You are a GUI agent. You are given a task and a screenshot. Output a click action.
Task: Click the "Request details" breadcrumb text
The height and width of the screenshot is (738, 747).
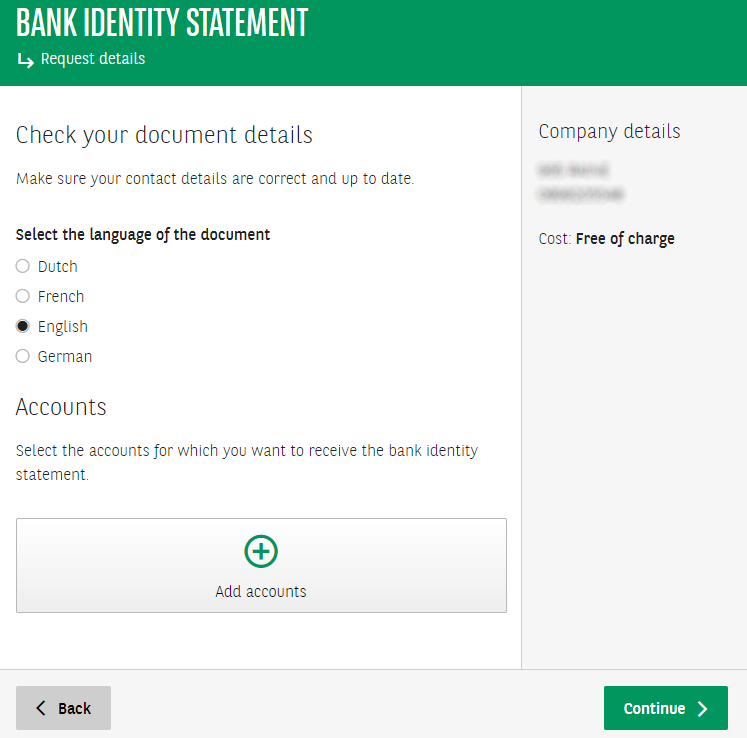click(93, 59)
